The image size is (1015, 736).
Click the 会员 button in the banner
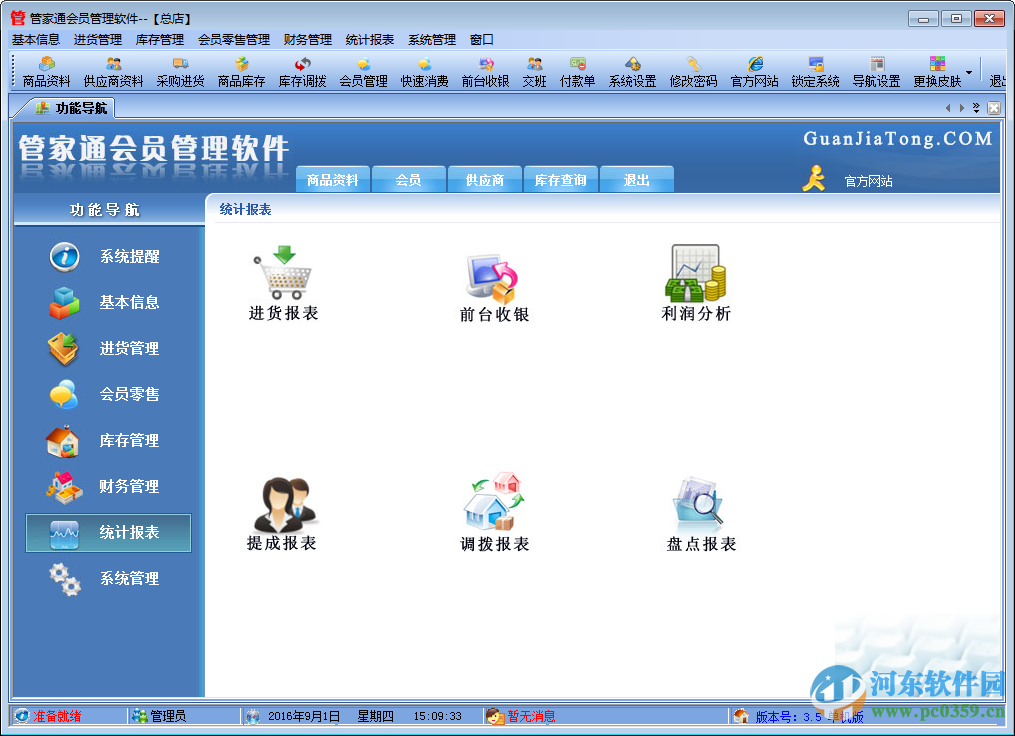coord(408,179)
